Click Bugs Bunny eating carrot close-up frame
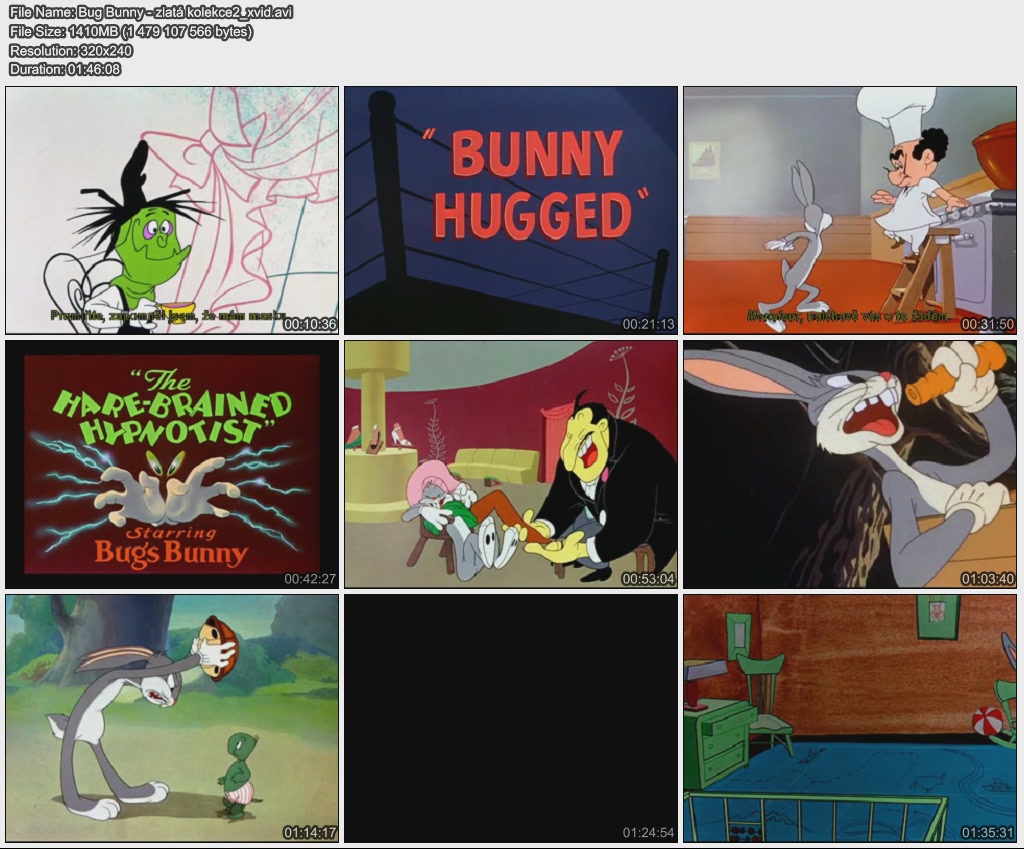1024x849 pixels. point(849,463)
